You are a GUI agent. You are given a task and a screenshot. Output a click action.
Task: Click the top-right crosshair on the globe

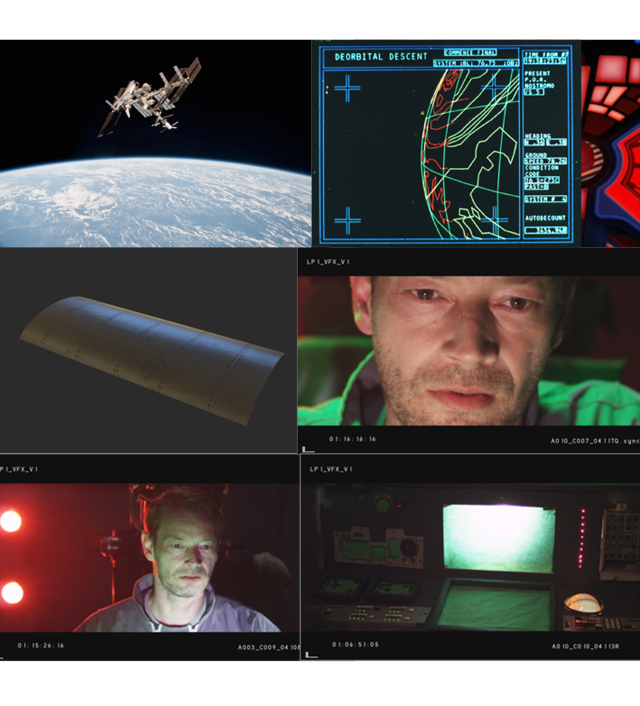(x=496, y=88)
